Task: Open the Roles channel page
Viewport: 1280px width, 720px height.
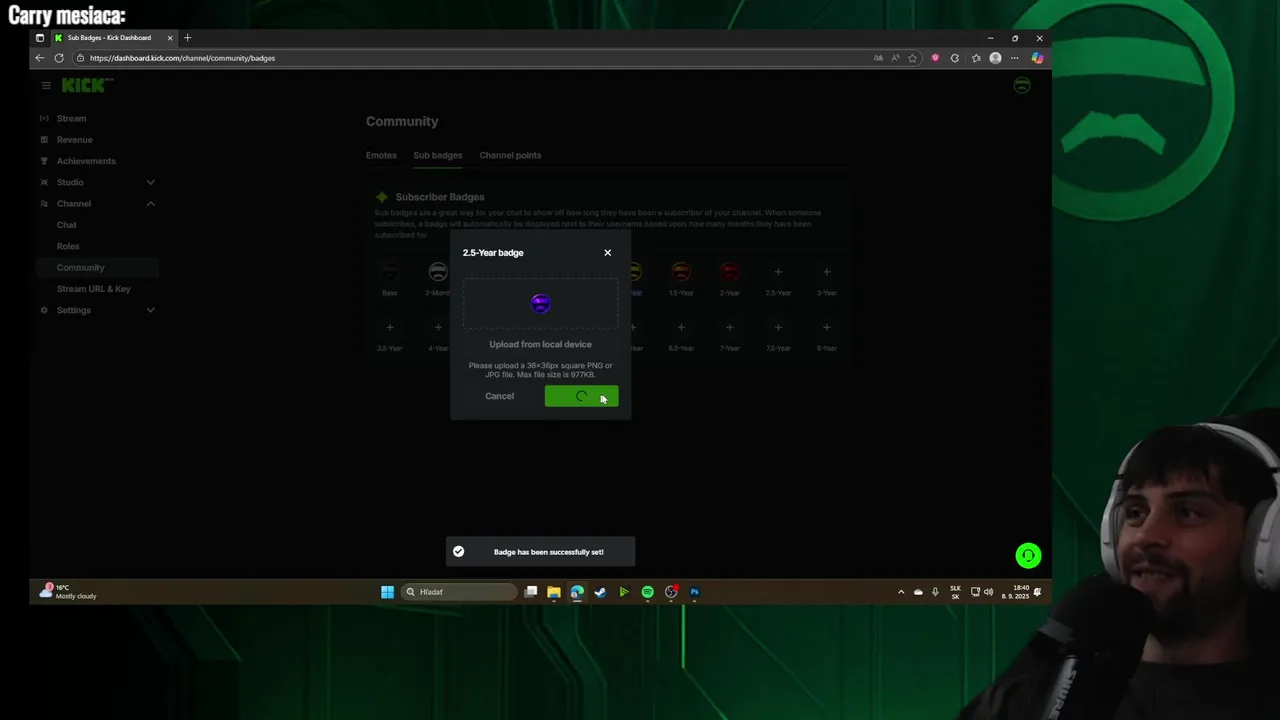Action: point(68,246)
